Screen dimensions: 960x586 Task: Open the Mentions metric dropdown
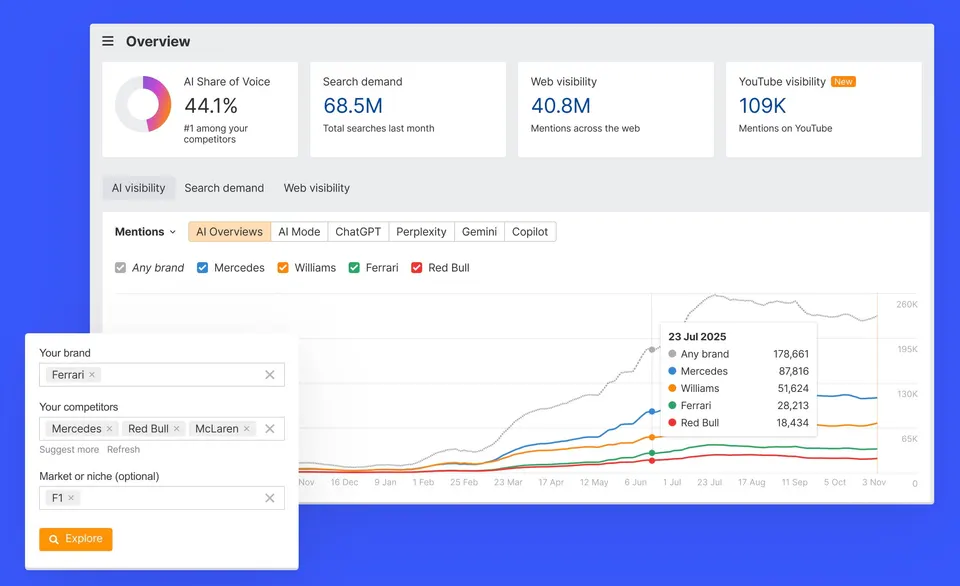[x=146, y=231]
